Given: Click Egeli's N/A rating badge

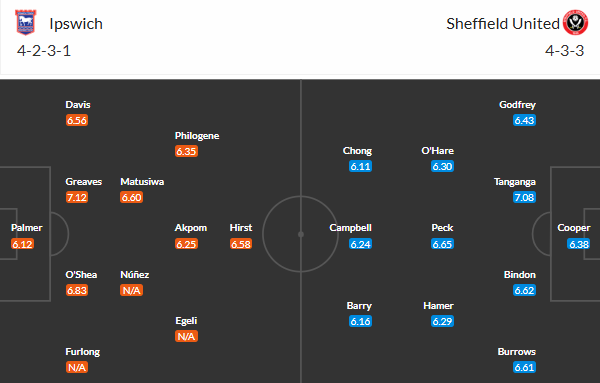Looking at the screenshot, I should [x=186, y=336].
